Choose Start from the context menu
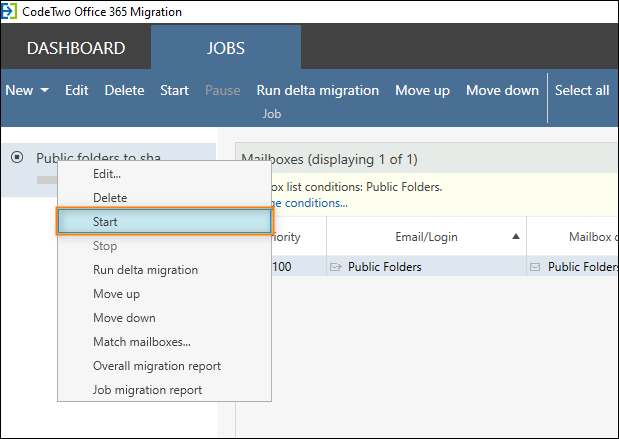 coord(165,221)
